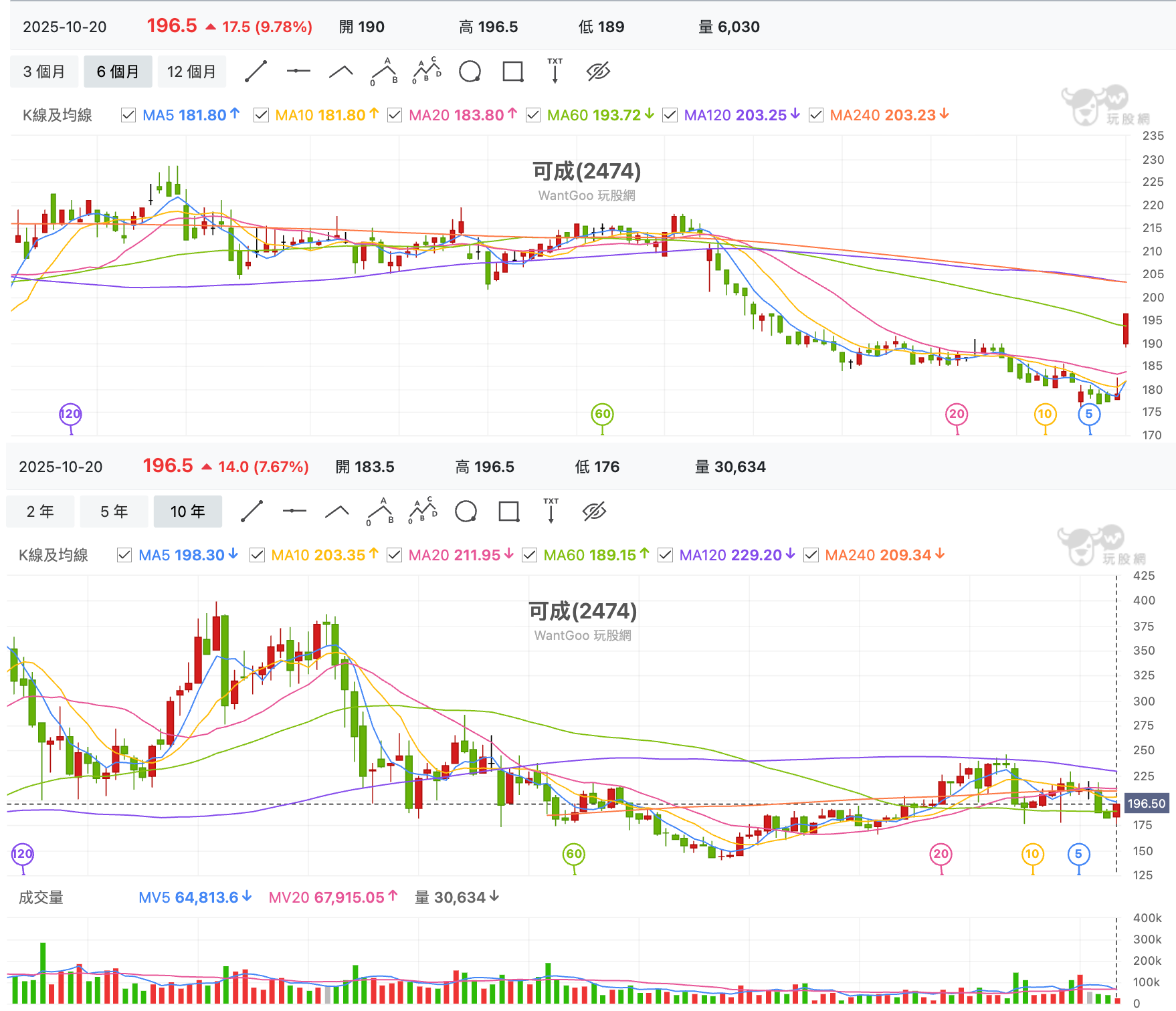Select the horizontal line tool in upper chart
1176x1011 pixels.
(298, 71)
